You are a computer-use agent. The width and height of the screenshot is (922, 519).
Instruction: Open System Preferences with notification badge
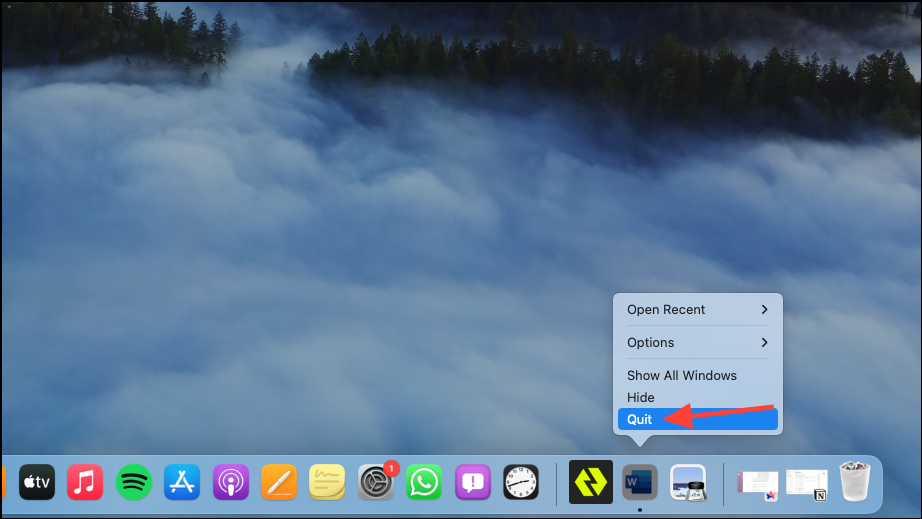376,482
